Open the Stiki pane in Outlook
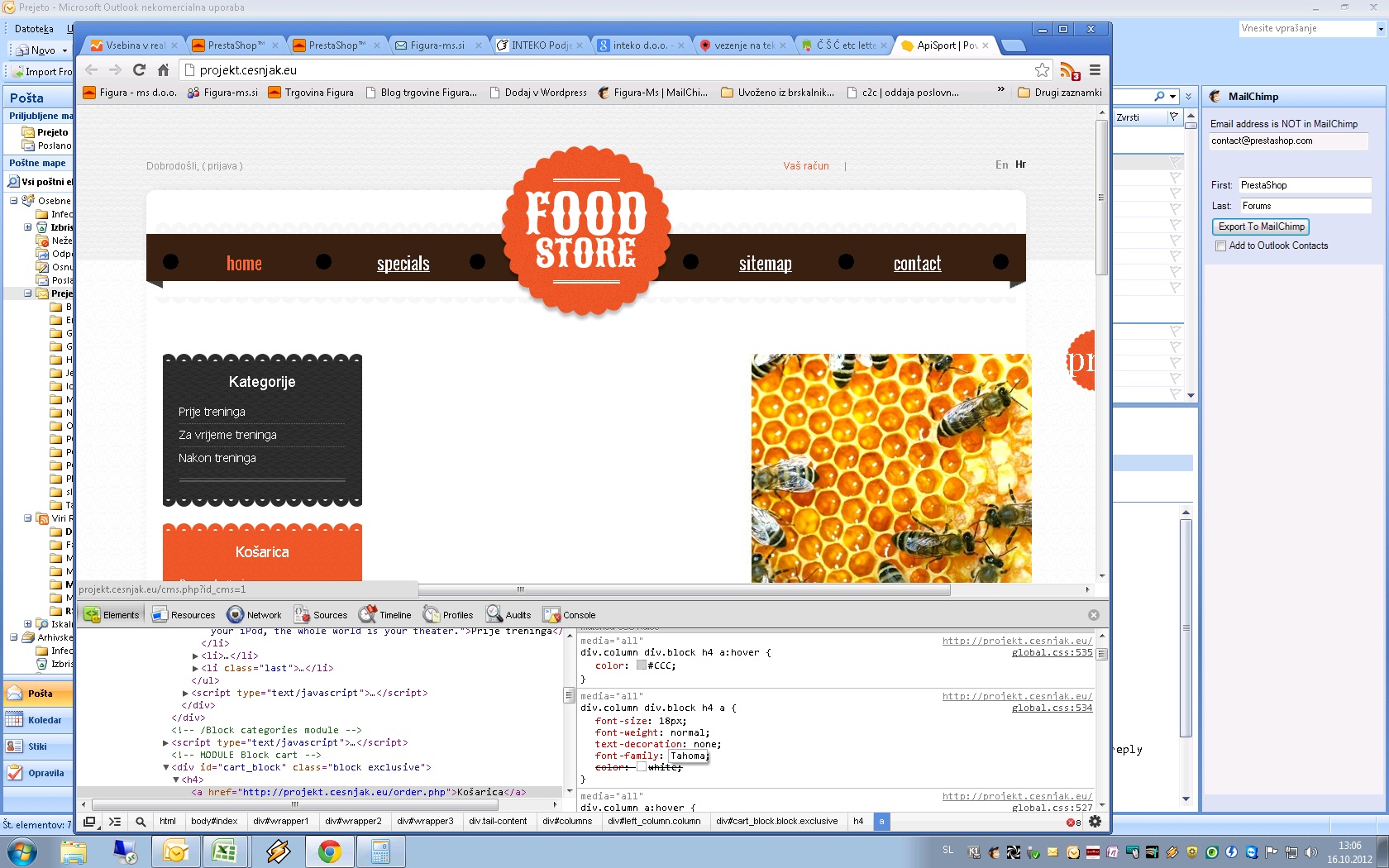 pos(37,746)
